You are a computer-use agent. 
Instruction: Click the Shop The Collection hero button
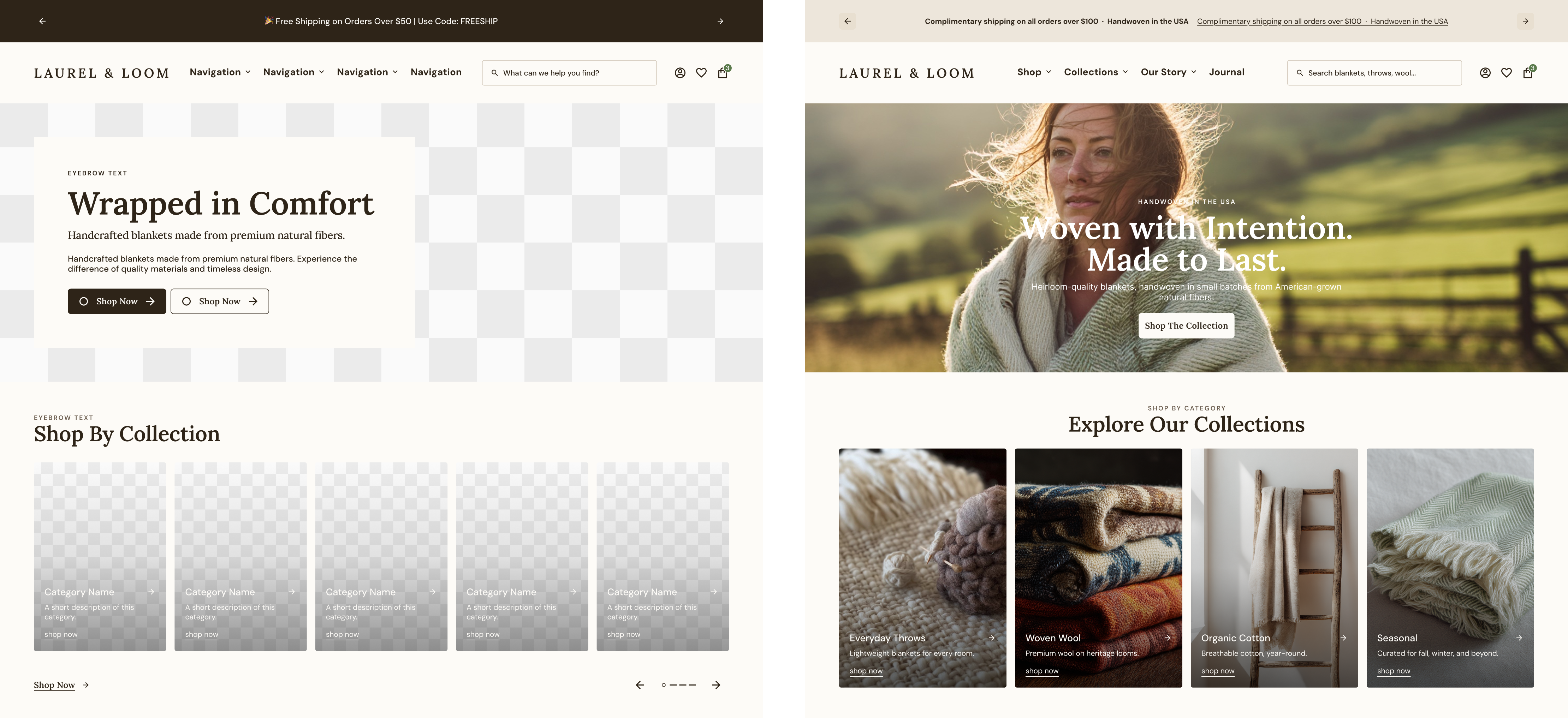tap(1186, 325)
